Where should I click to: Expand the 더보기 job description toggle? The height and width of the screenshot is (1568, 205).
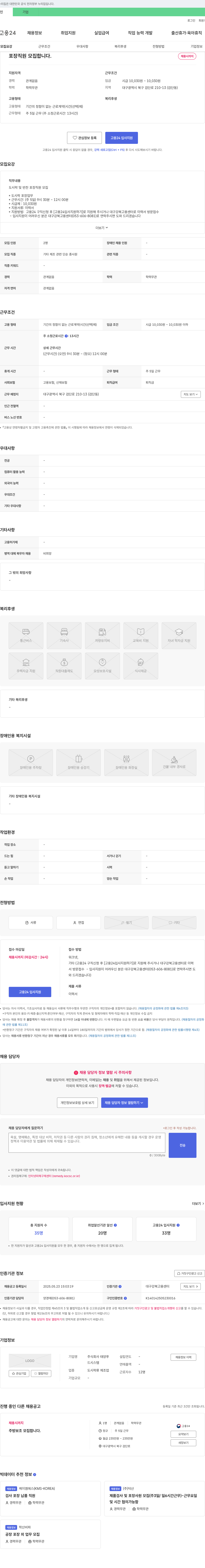click(x=102, y=228)
